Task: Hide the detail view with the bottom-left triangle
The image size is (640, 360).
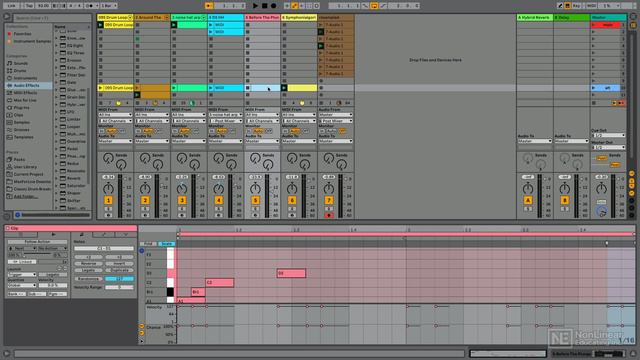Action: [7, 353]
